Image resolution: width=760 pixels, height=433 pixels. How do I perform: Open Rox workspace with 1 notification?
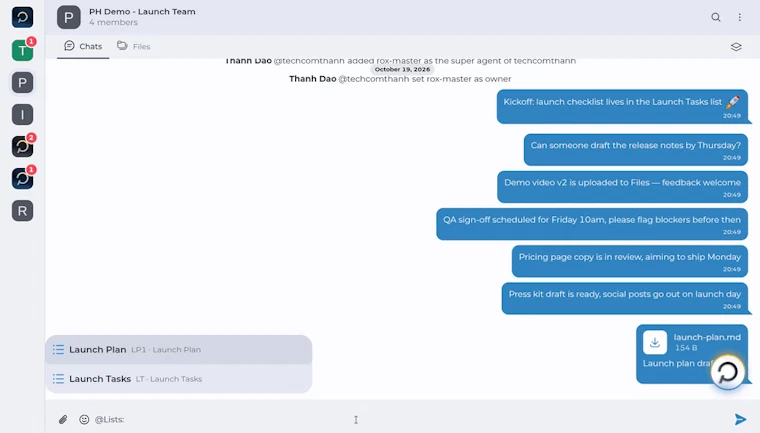point(22,178)
